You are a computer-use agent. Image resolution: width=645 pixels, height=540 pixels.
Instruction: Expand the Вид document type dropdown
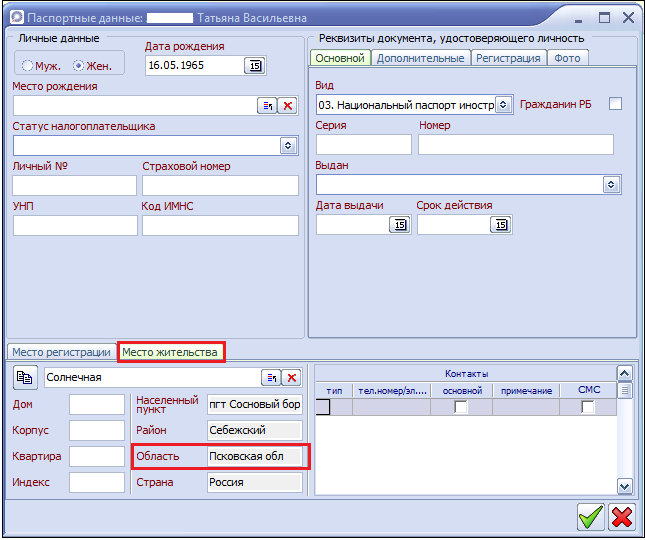coord(502,104)
